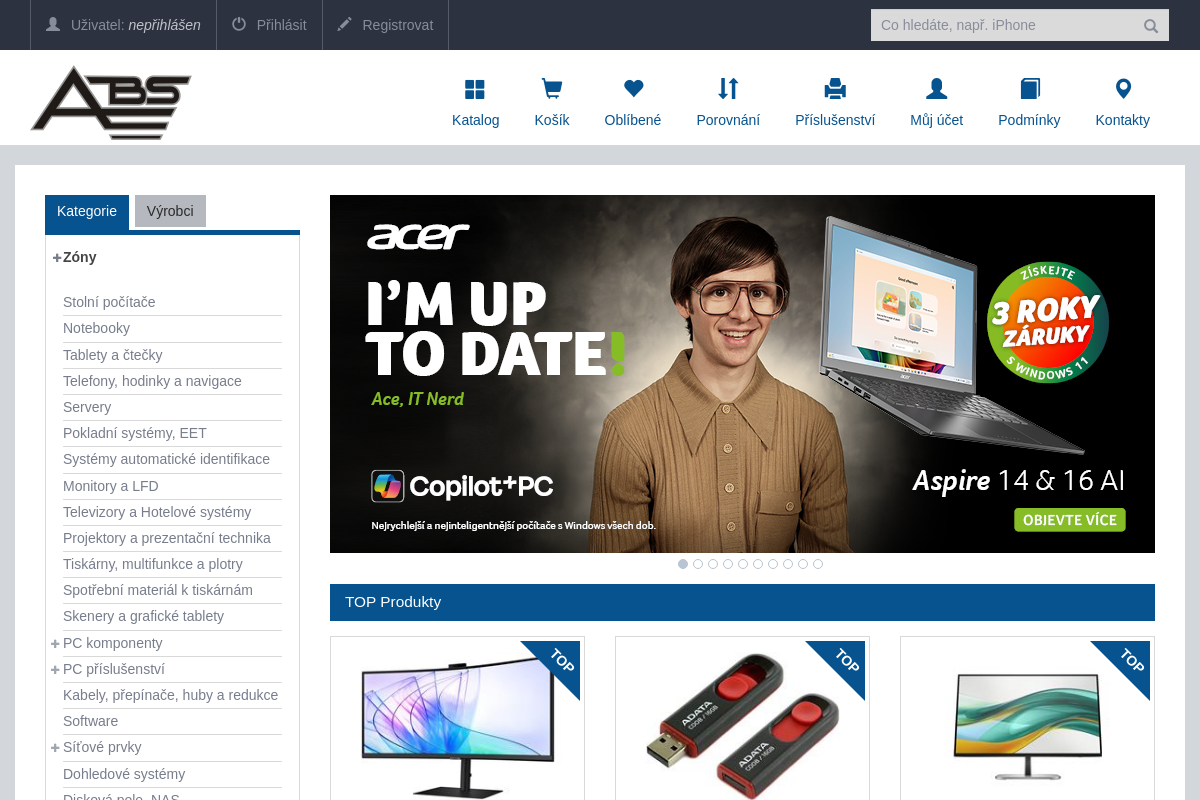Open the Dohledové systémy category
Viewport: 1200px width, 800px height.
[x=124, y=774]
